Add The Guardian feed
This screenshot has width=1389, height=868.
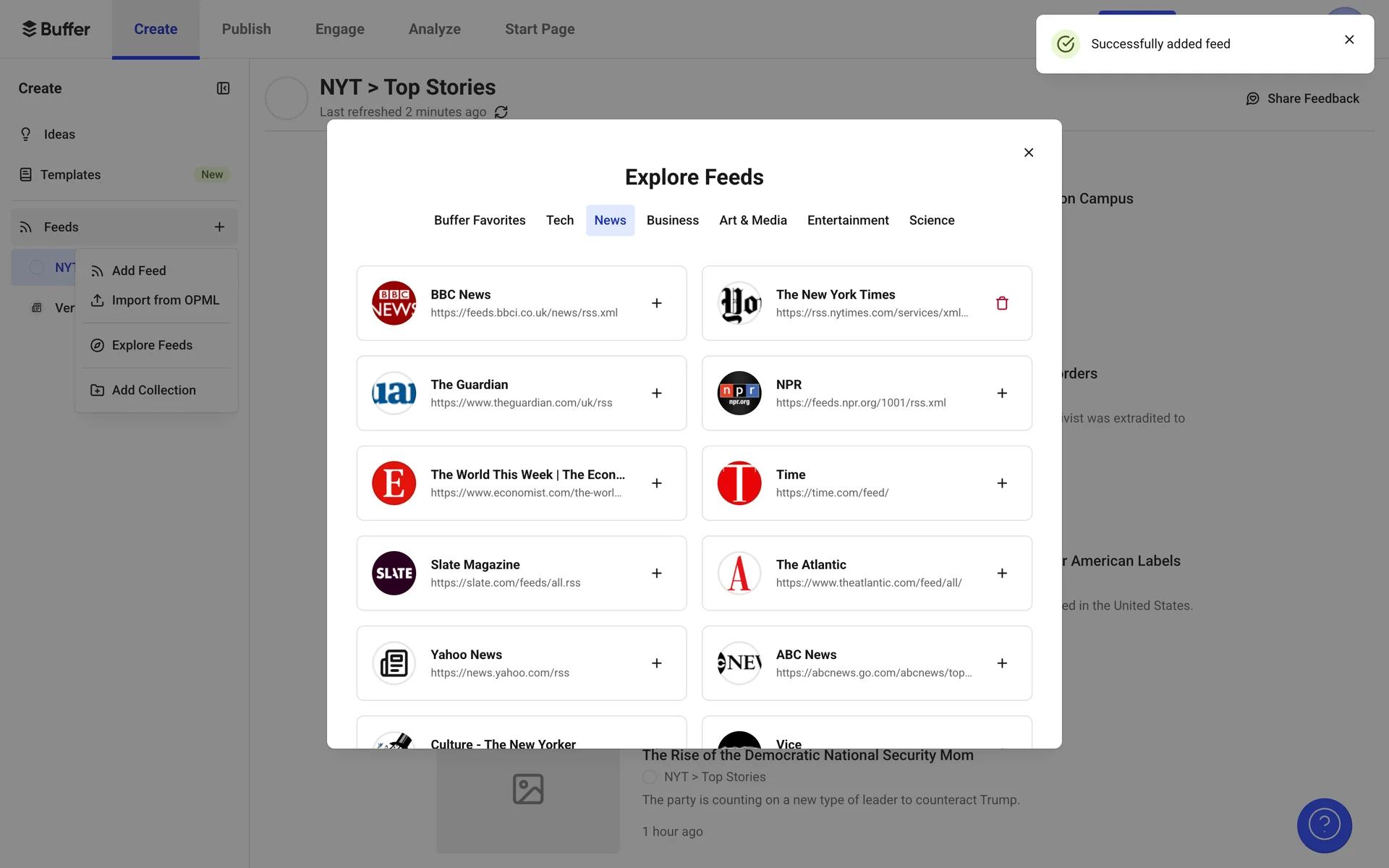[x=656, y=393]
